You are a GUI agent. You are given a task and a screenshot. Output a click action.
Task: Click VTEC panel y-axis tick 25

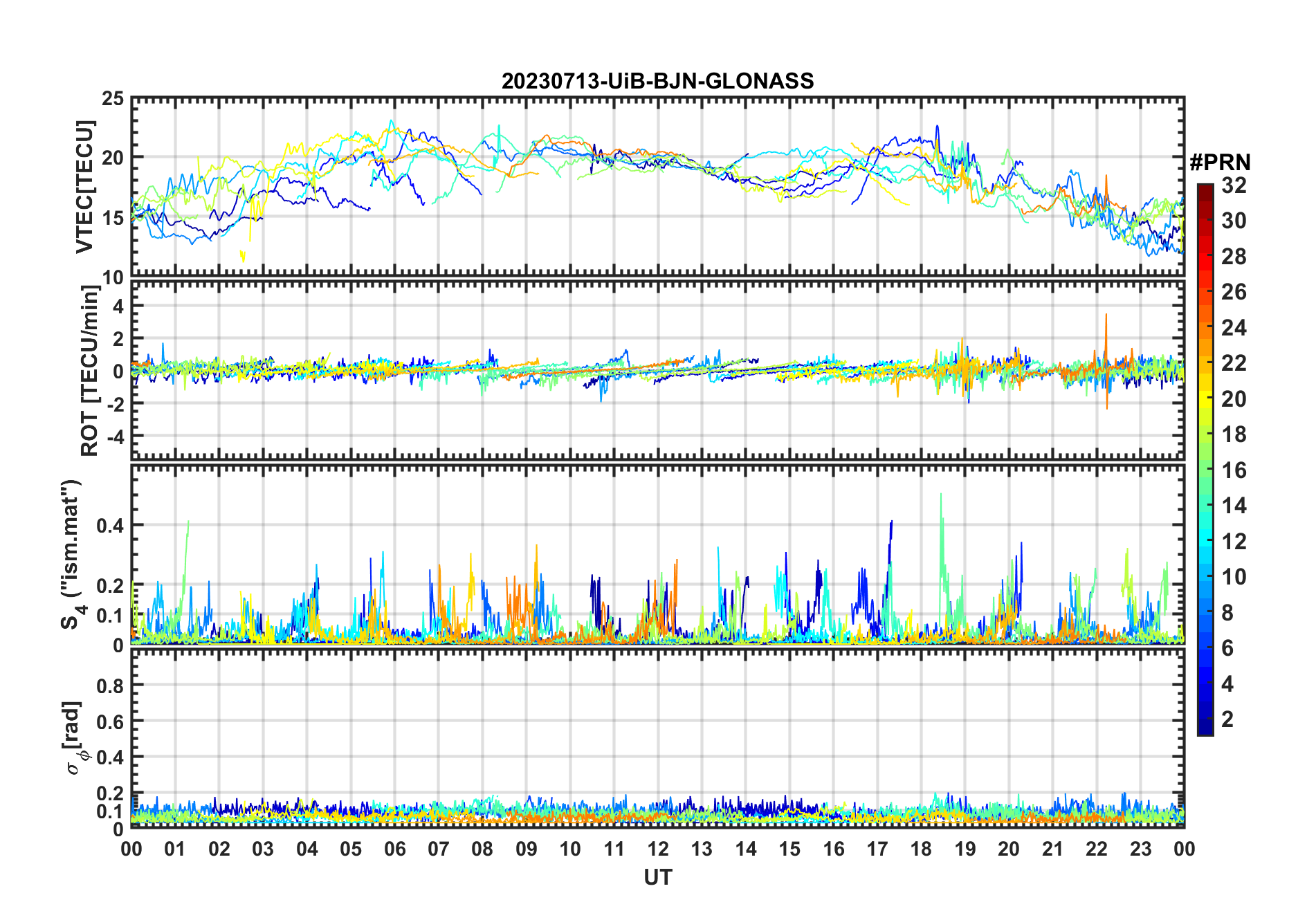pyautogui.click(x=113, y=99)
